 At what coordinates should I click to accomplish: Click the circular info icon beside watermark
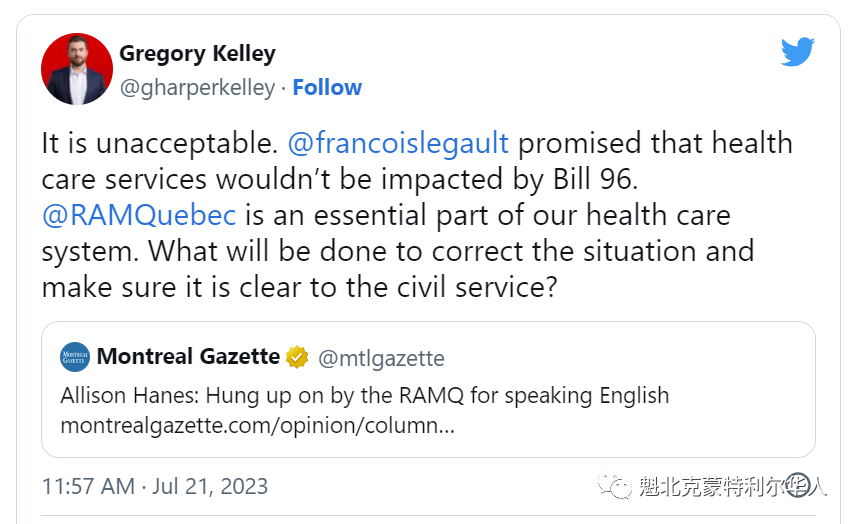pos(798,485)
